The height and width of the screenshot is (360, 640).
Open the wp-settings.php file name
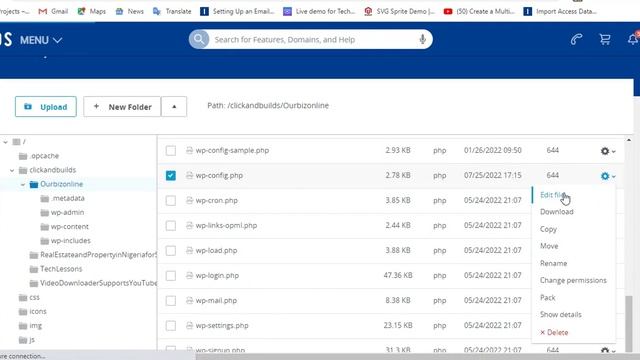pos(222,326)
